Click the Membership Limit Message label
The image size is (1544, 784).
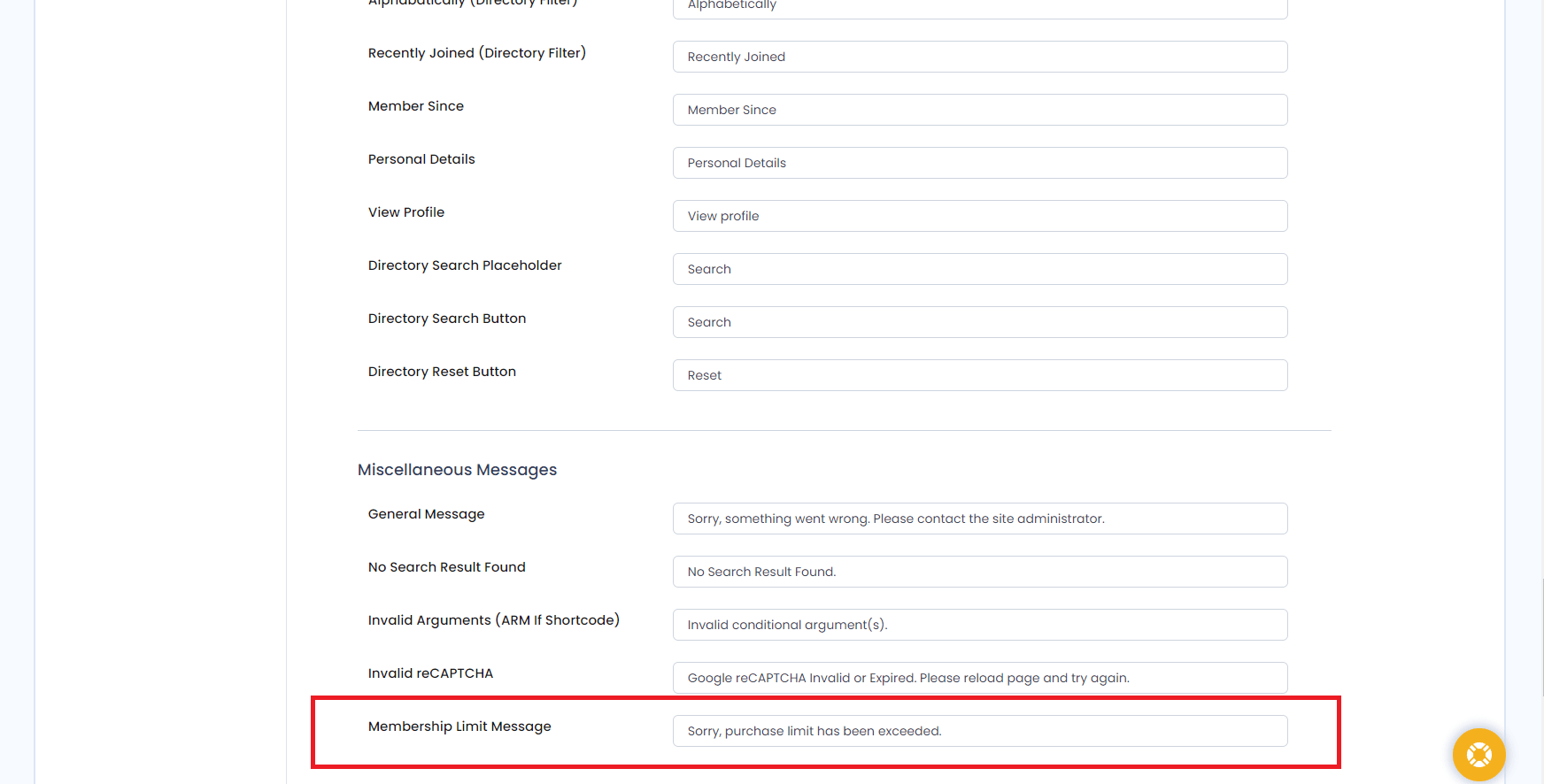coord(459,726)
